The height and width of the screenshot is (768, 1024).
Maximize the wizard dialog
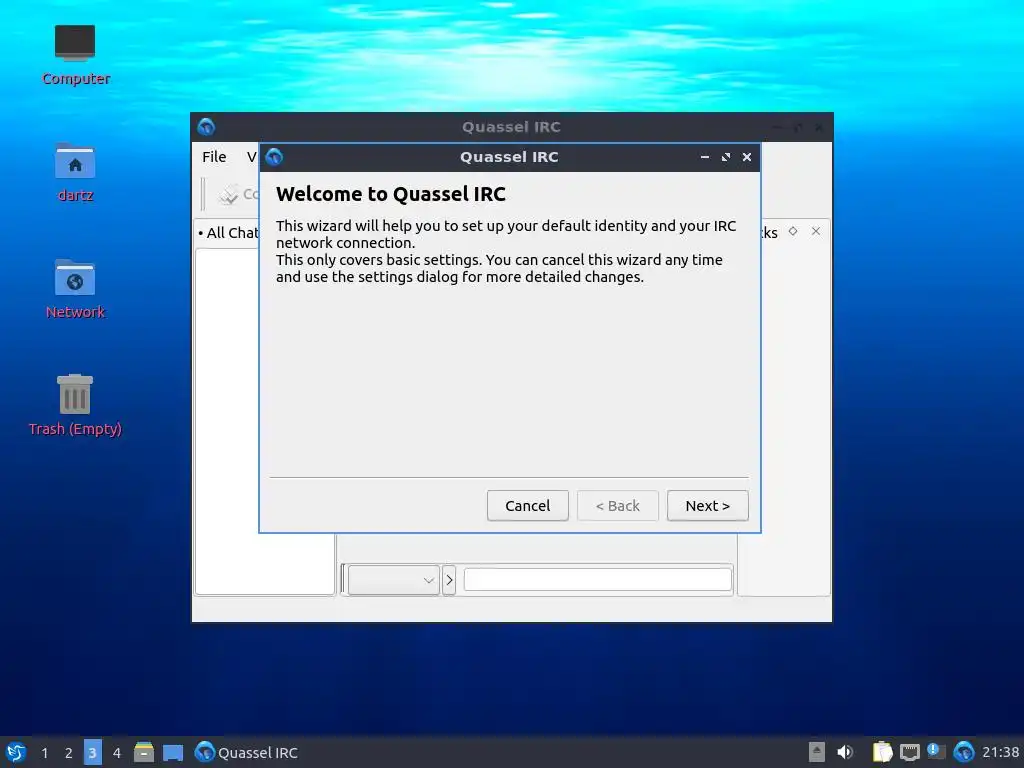tap(726, 157)
